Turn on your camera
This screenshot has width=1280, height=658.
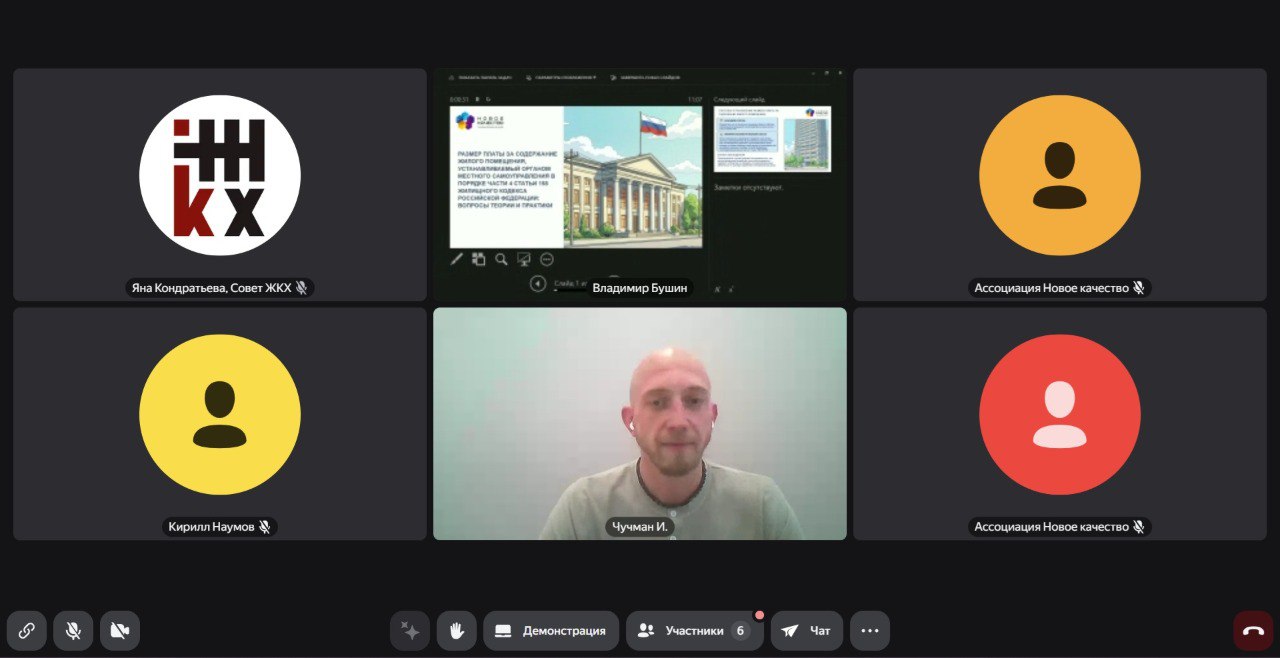click(120, 631)
